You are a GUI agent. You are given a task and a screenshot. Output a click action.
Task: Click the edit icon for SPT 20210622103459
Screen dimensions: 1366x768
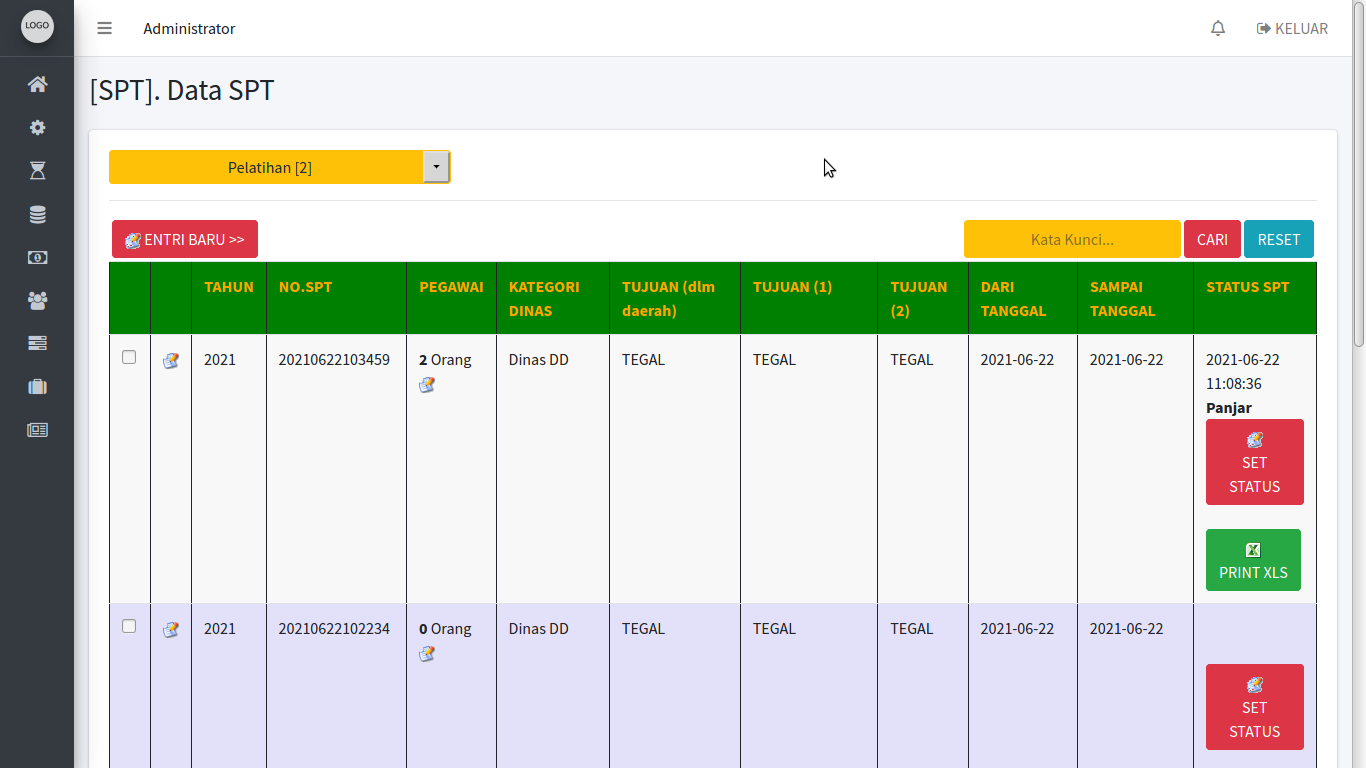pyautogui.click(x=171, y=361)
